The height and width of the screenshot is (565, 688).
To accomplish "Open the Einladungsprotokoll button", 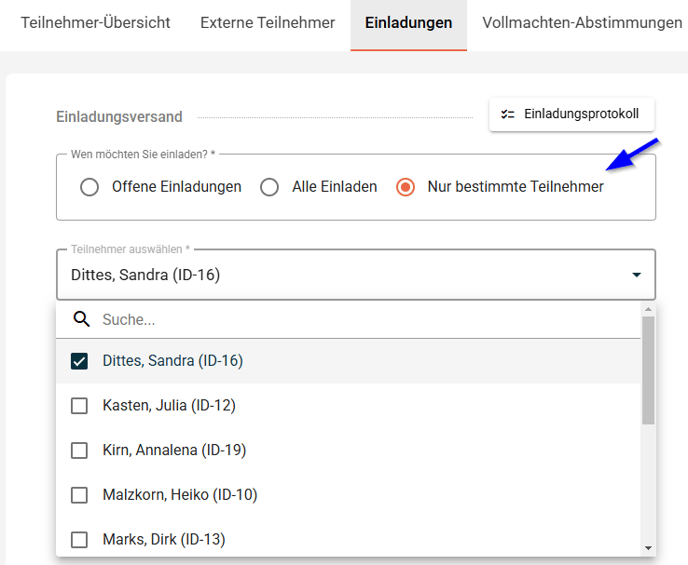I will (x=572, y=114).
